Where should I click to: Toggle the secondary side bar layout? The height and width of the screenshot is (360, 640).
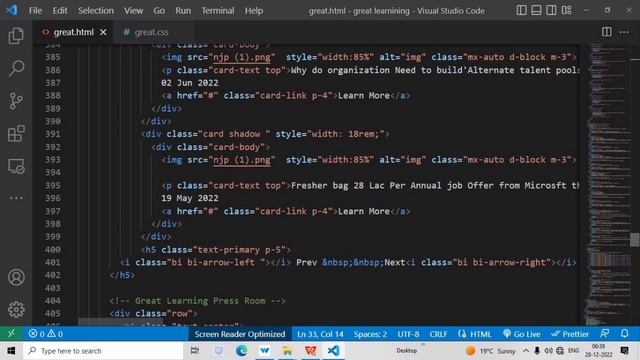click(x=551, y=10)
